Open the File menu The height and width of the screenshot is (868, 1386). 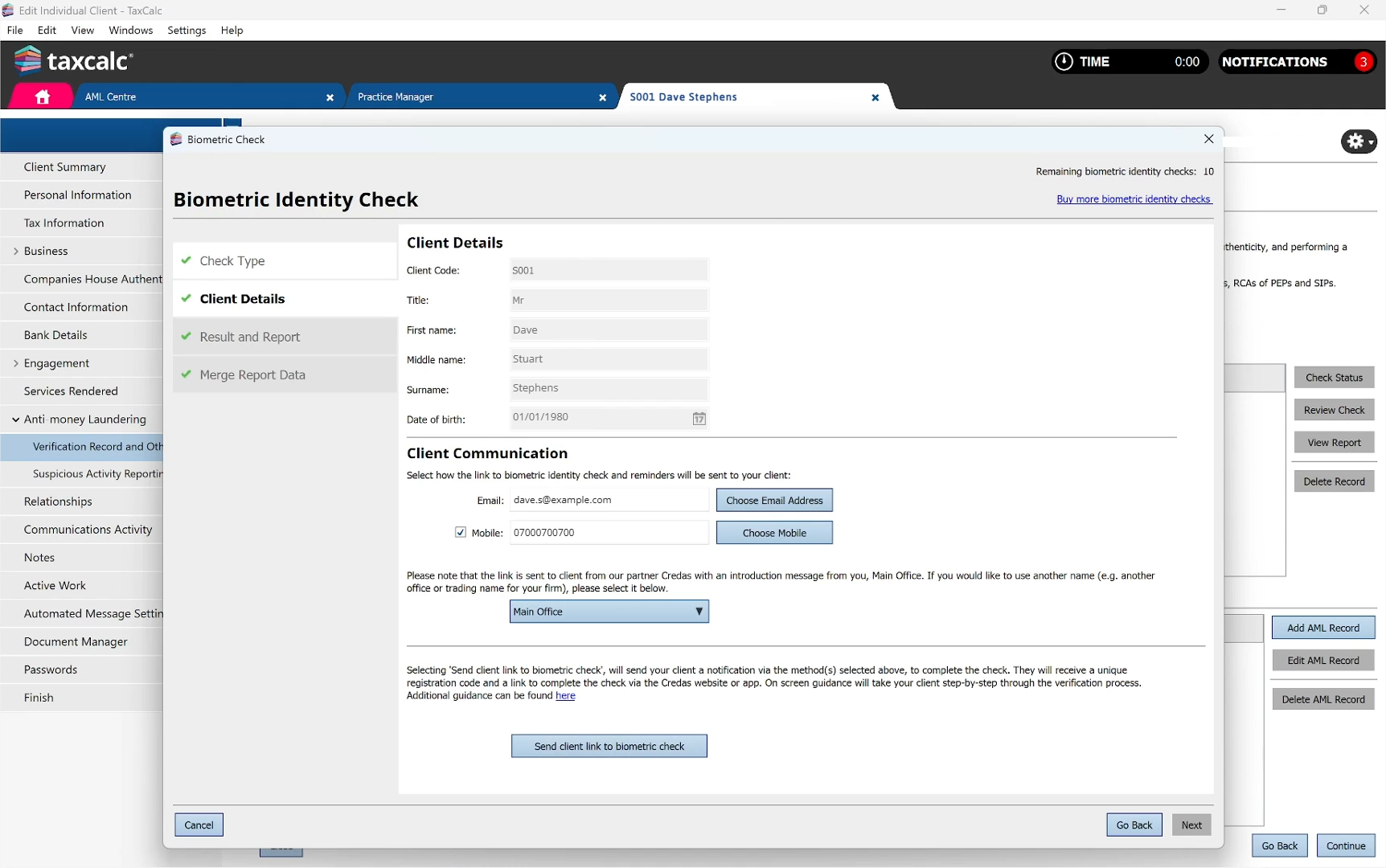pos(14,31)
